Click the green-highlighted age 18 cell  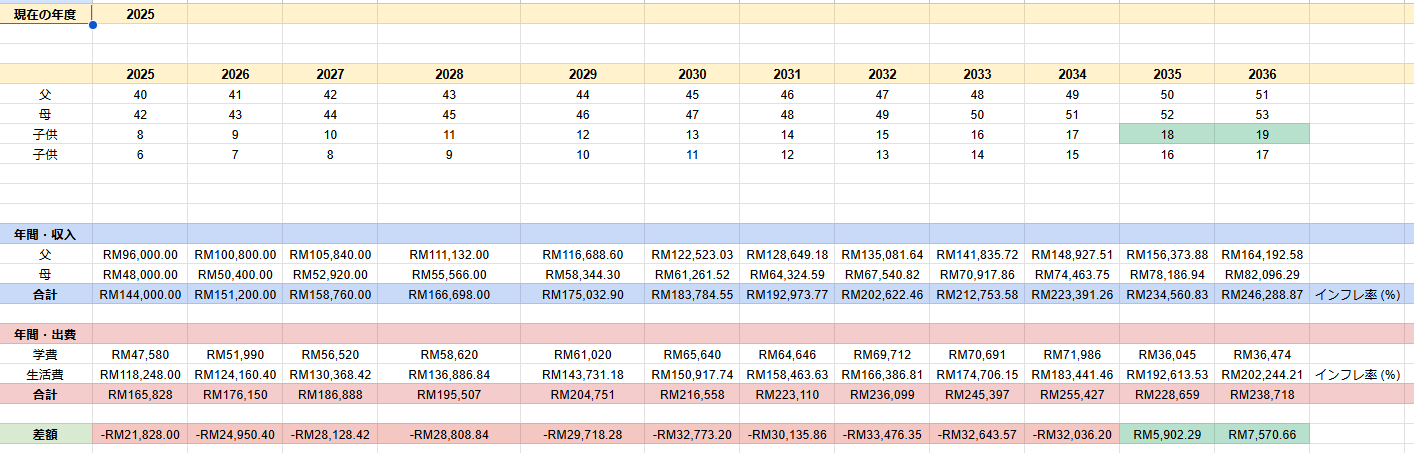click(x=1167, y=134)
